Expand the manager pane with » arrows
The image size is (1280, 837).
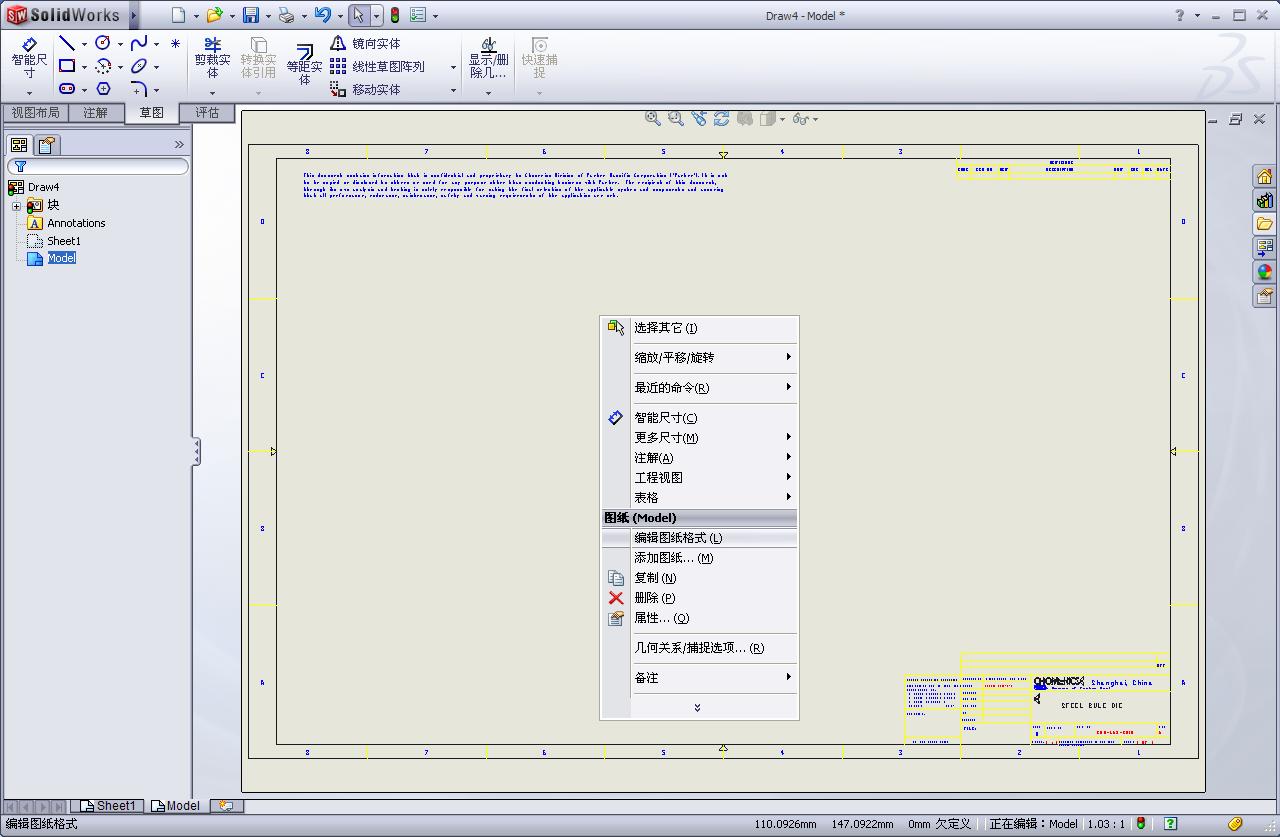tap(179, 145)
